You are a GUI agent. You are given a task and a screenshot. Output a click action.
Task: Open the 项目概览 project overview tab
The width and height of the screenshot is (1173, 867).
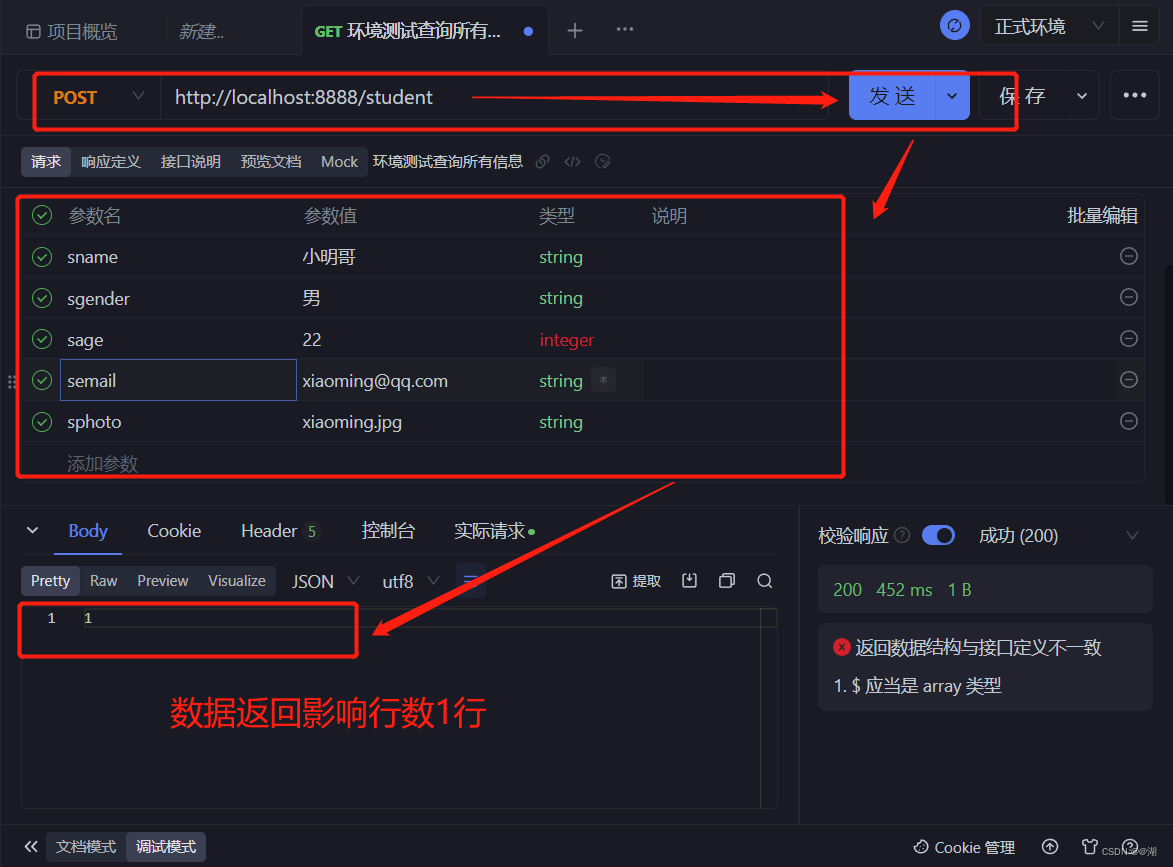pos(72,31)
